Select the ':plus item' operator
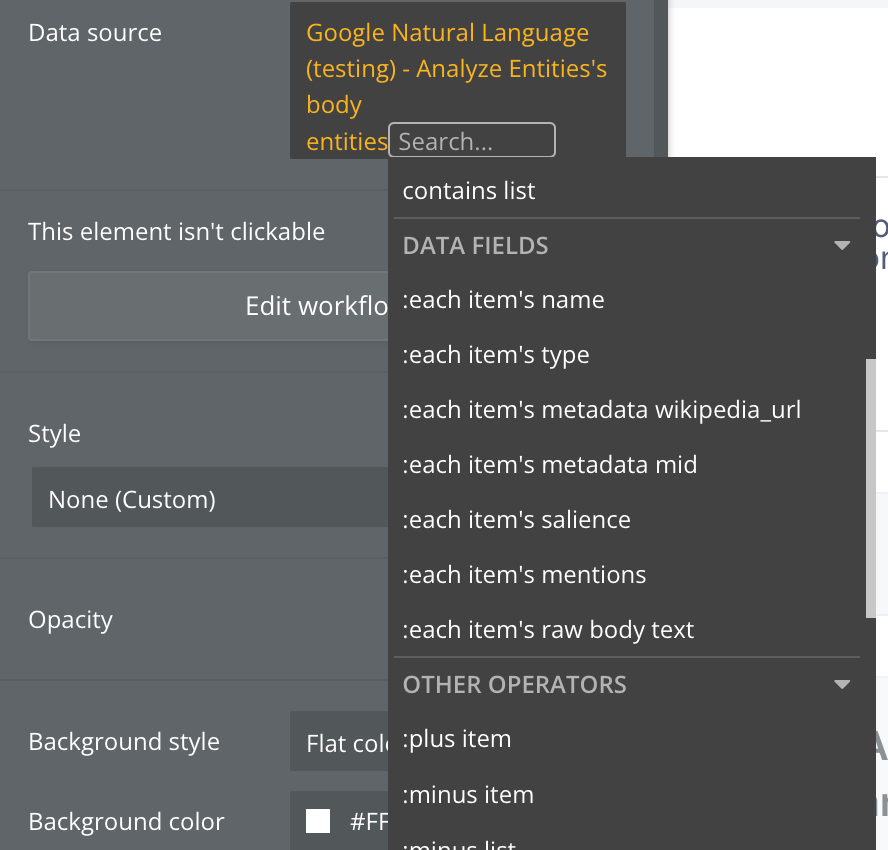 pos(456,739)
